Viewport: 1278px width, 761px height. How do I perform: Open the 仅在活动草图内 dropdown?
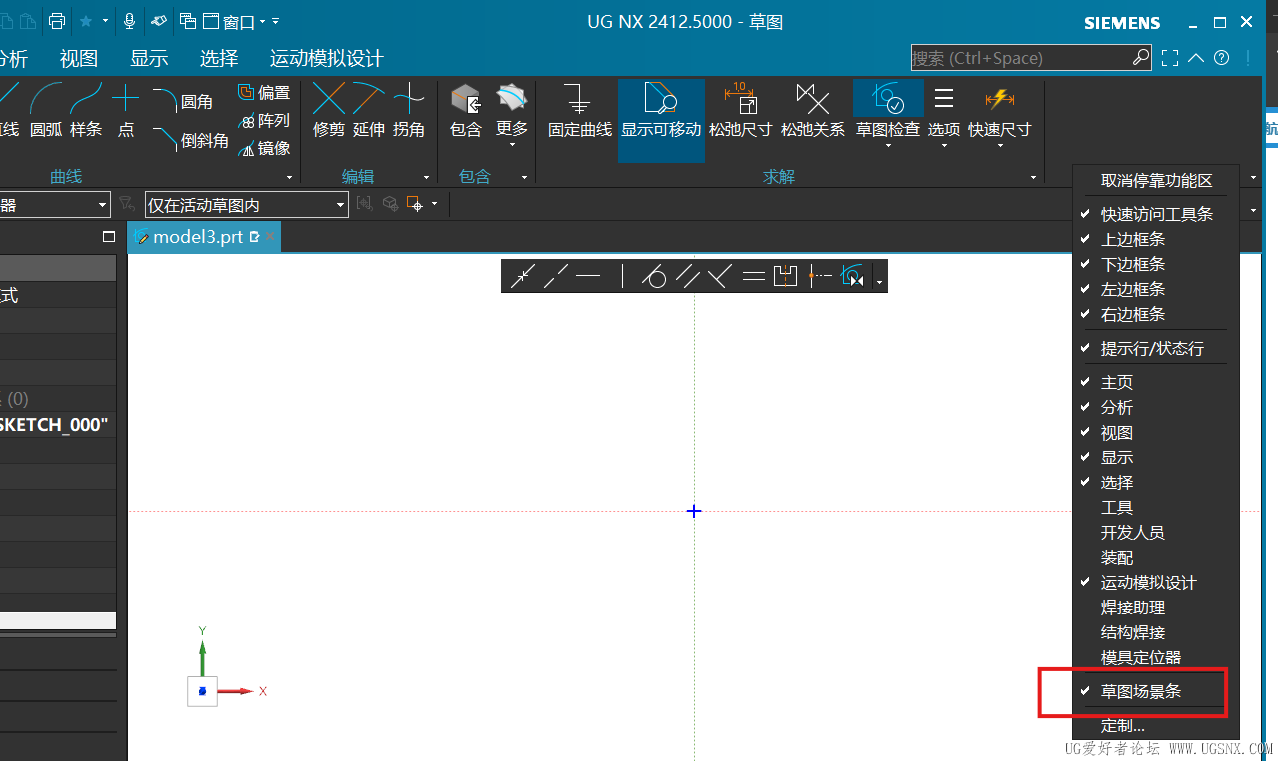(x=246, y=205)
